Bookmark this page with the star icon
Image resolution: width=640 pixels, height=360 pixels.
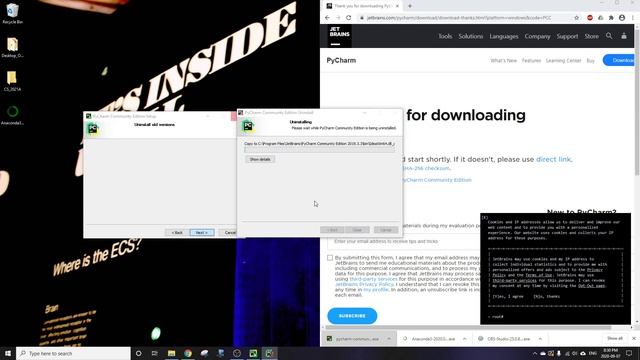[576, 18]
